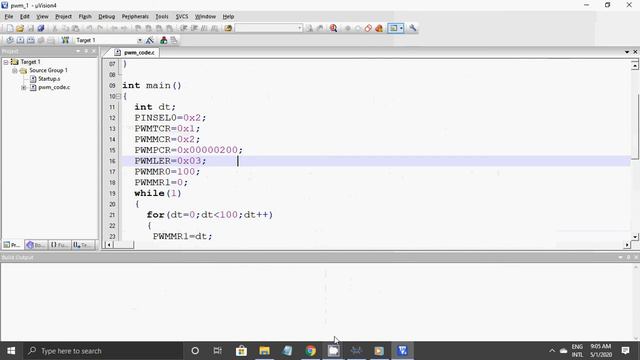This screenshot has height=360, width=640.
Task: Collapse the Target 1 tree node
Action: pos(6,62)
